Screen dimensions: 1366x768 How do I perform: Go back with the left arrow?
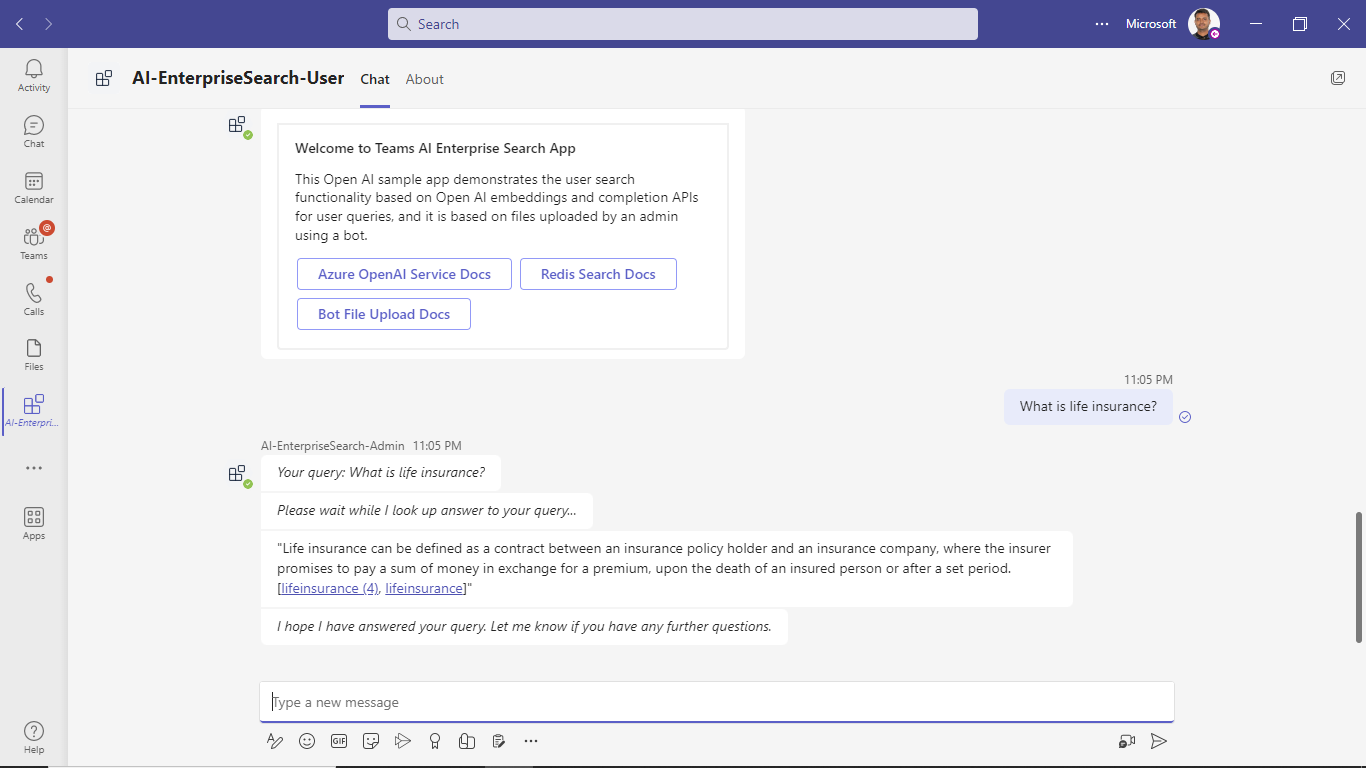pyautogui.click(x=20, y=24)
